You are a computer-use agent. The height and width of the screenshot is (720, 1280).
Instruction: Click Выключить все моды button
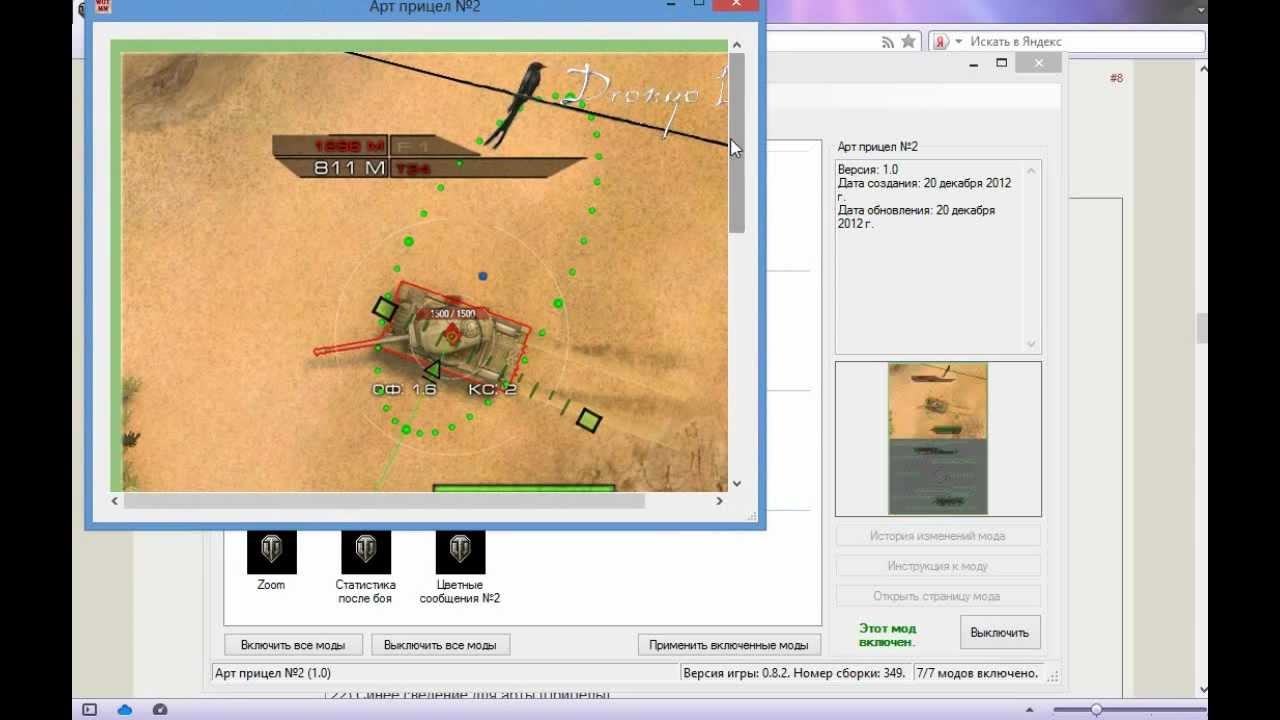[440, 645]
